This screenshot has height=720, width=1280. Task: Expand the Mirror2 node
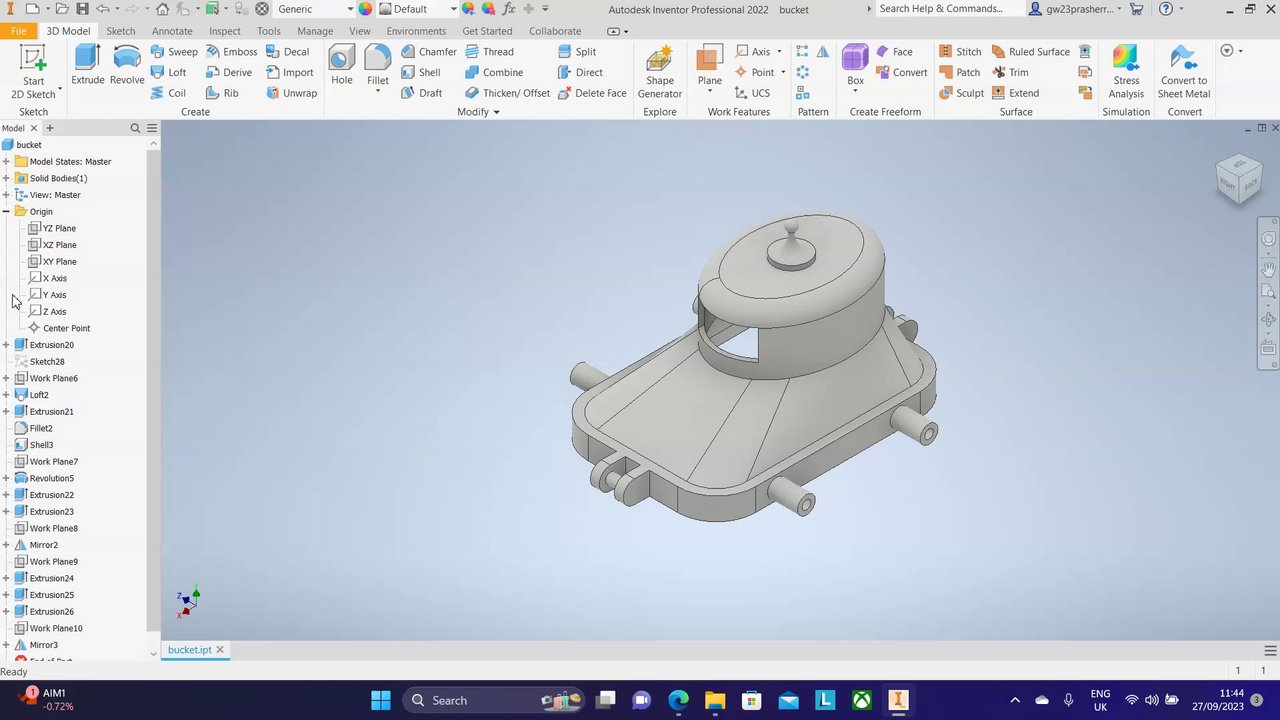(6, 545)
